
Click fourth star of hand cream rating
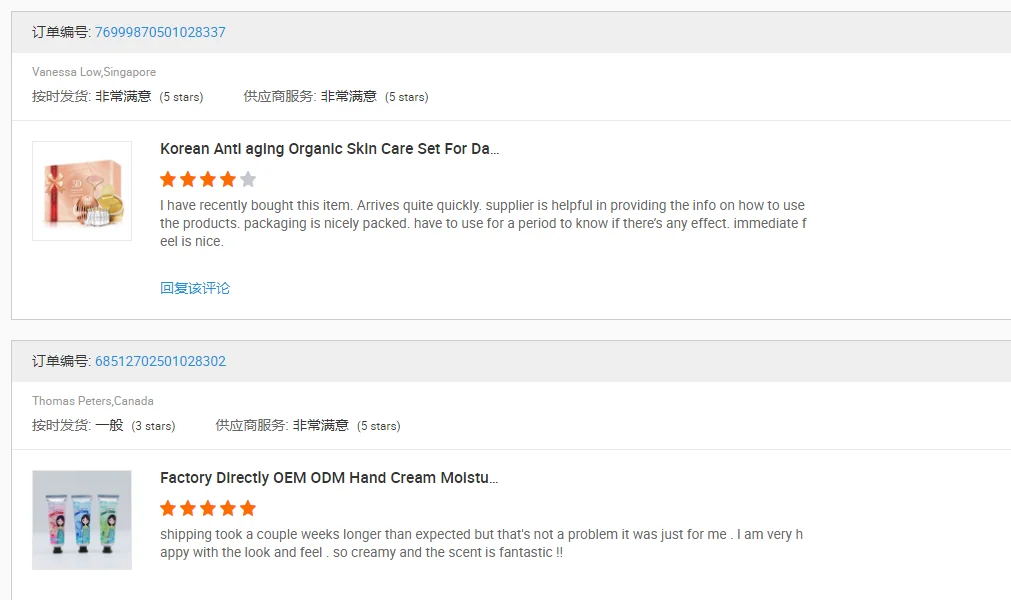pos(228,508)
